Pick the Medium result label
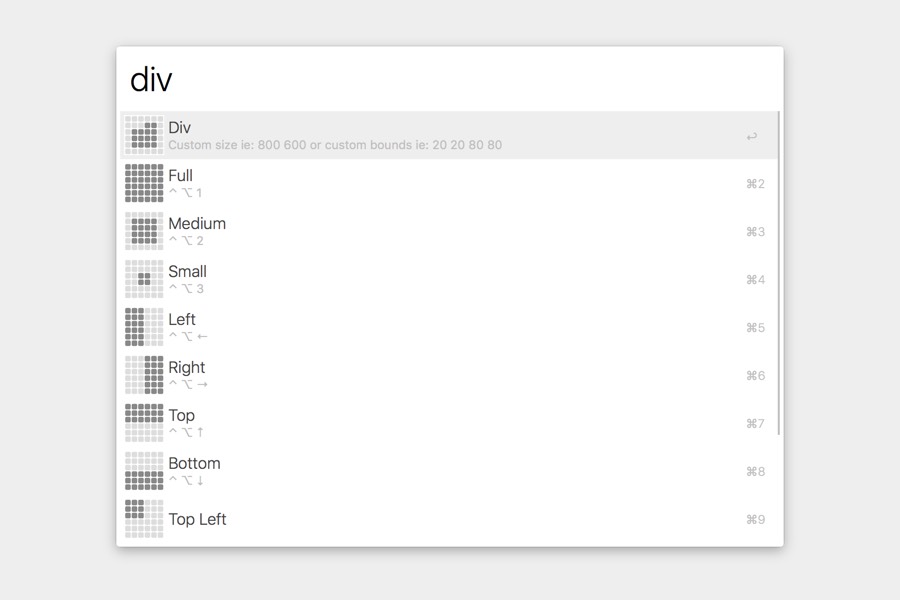 (197, 224)
